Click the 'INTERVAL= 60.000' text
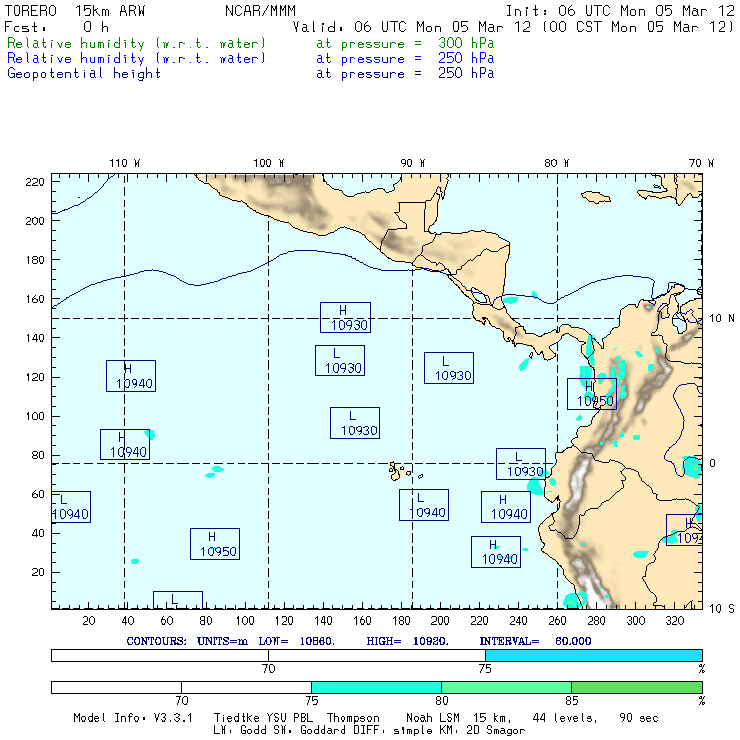Screen dimensions: 740x740 536,641
